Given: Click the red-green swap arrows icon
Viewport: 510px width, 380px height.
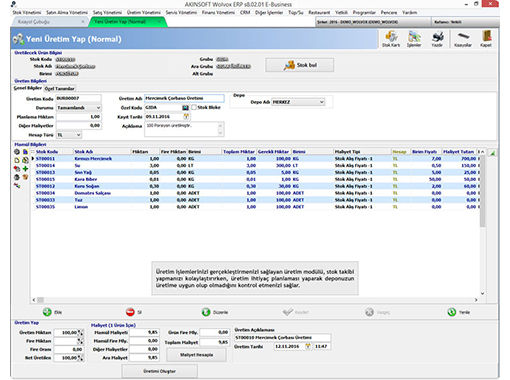Looking at the screenshot, I should [x=17, y=186].
